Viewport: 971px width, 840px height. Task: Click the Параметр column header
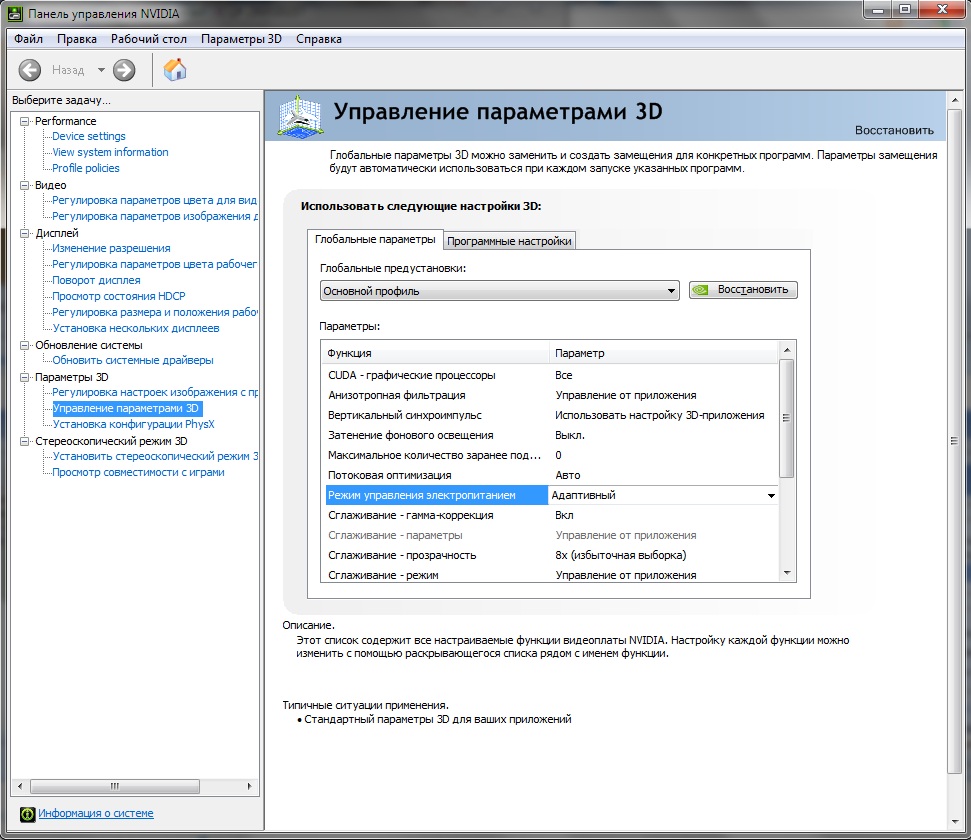663,353
